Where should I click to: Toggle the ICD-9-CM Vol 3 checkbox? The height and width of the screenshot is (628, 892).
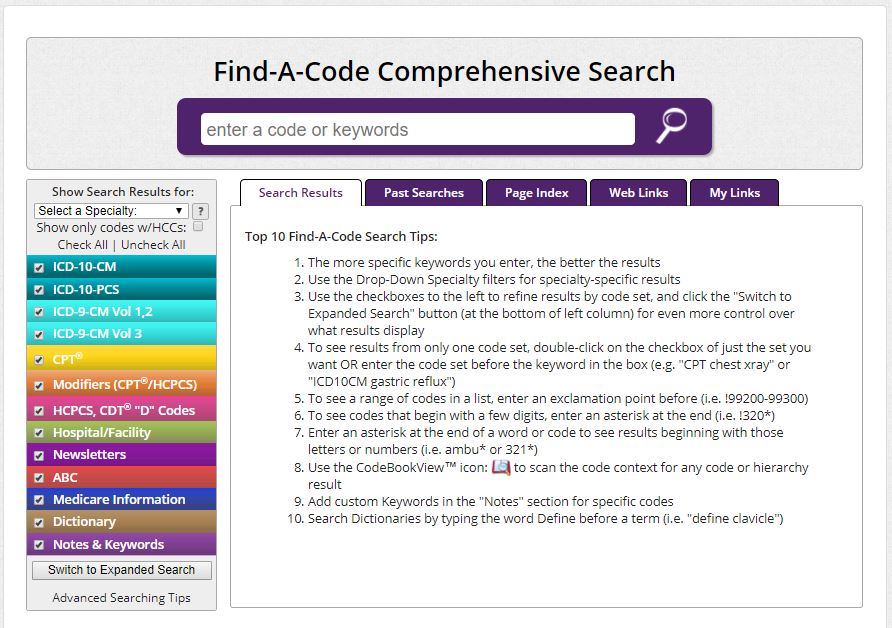pos(39,334)
